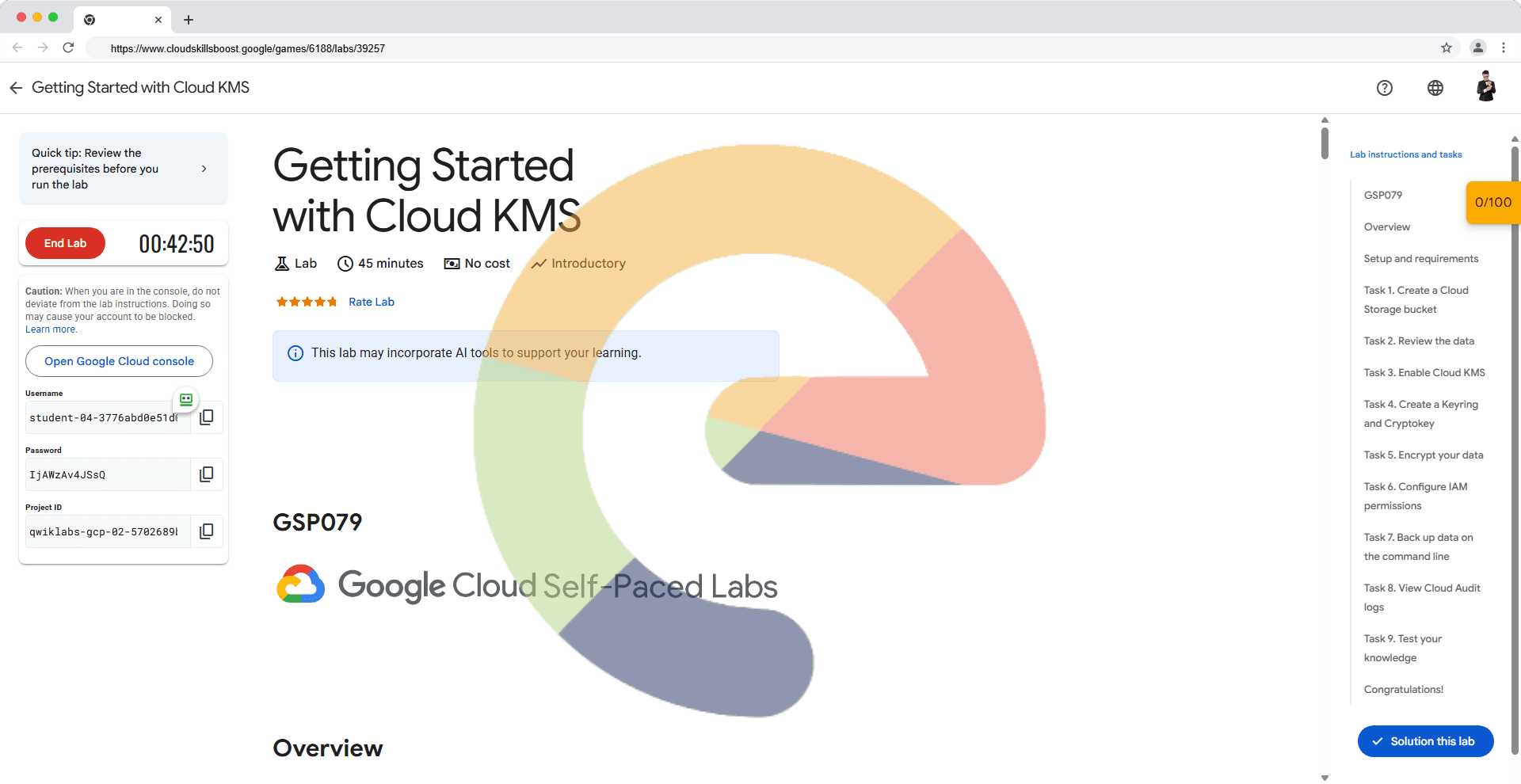Click the Google Cloud logo
Image resolution: width=1521 pixels, height=784 pixels.
coord(301,584)
